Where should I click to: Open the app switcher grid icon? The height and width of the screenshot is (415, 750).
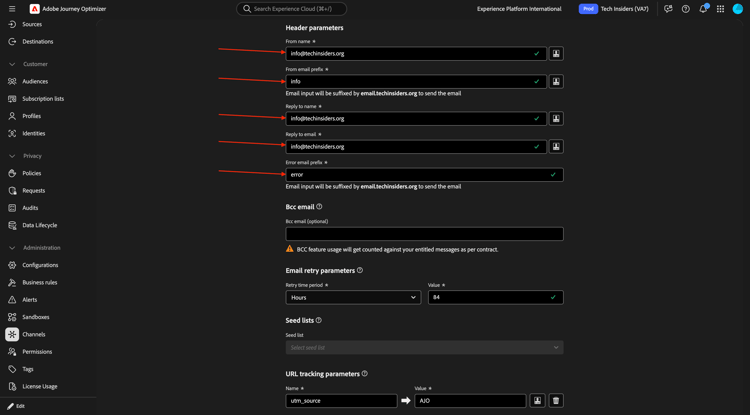click(720, 9)
